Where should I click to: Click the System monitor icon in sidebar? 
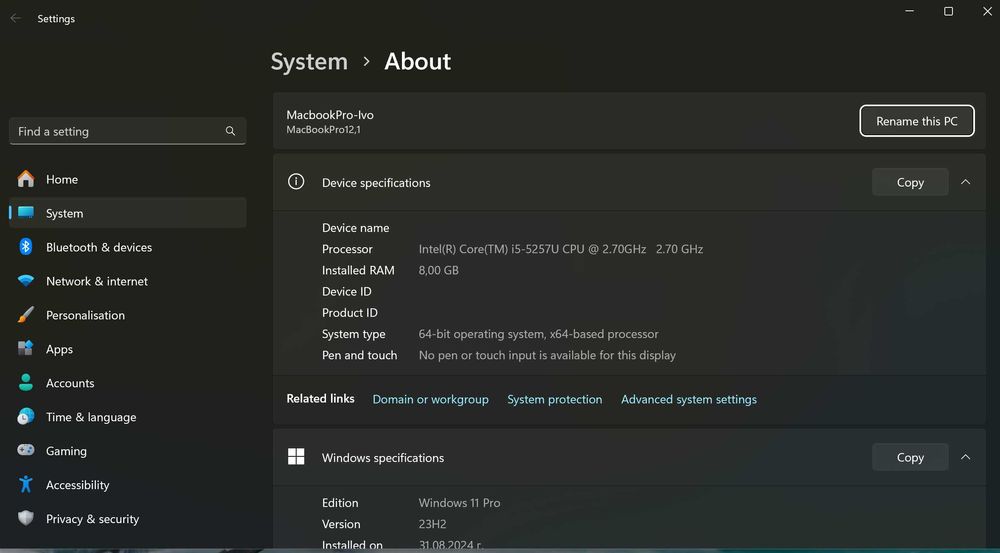[x=26, y=213]
